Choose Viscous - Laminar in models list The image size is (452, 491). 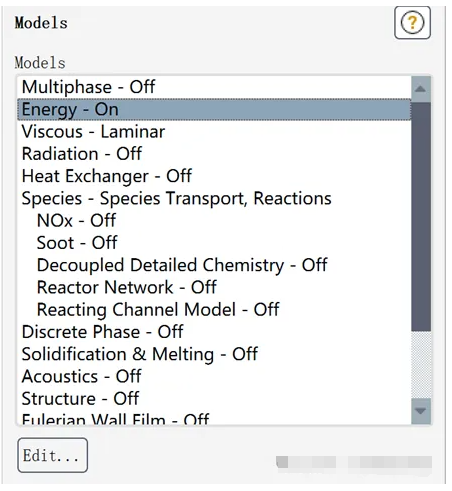point(214,132)
